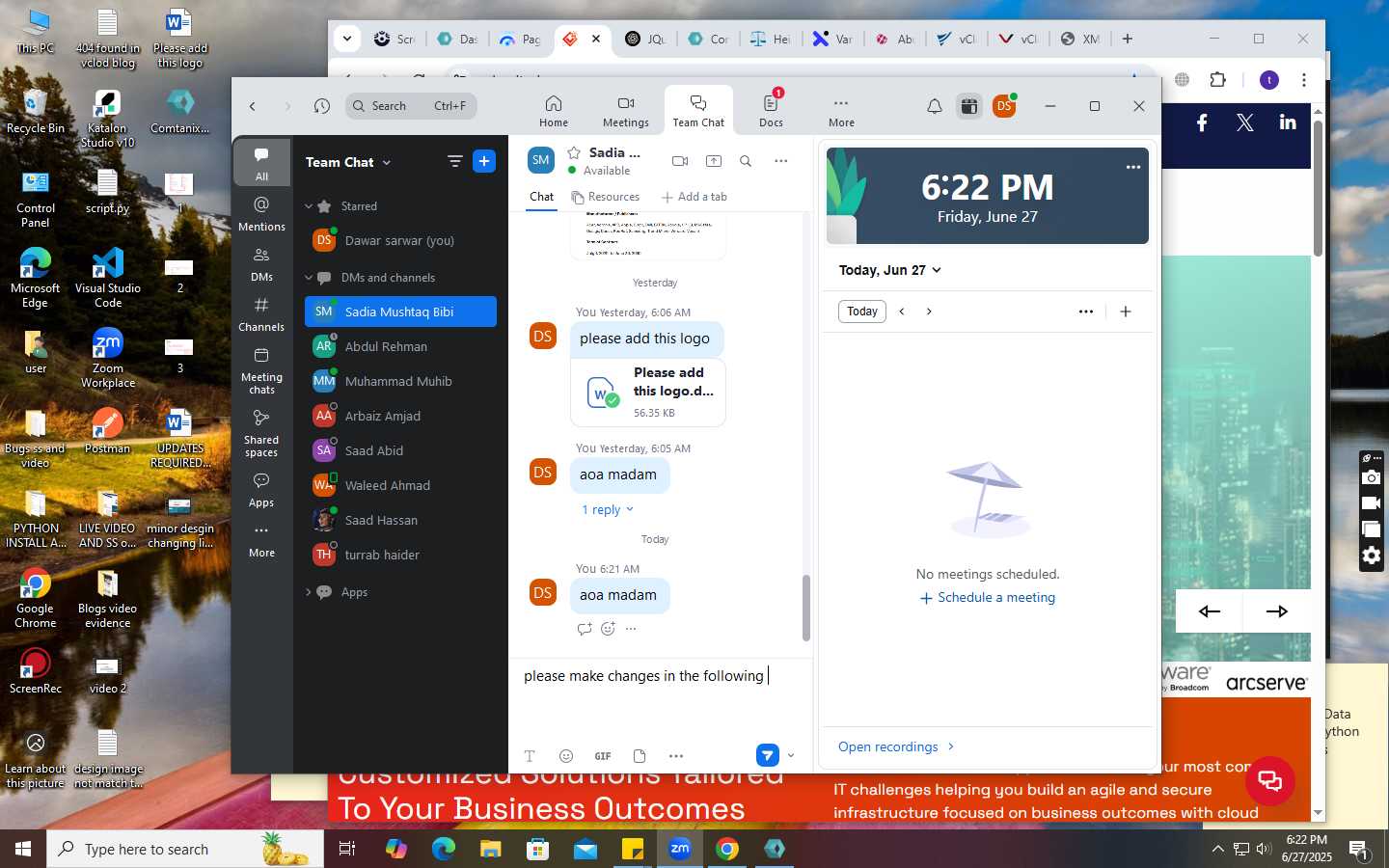Attach a file using composer file icon
The width and height of the screenshot is (1389, 868).
640,756
